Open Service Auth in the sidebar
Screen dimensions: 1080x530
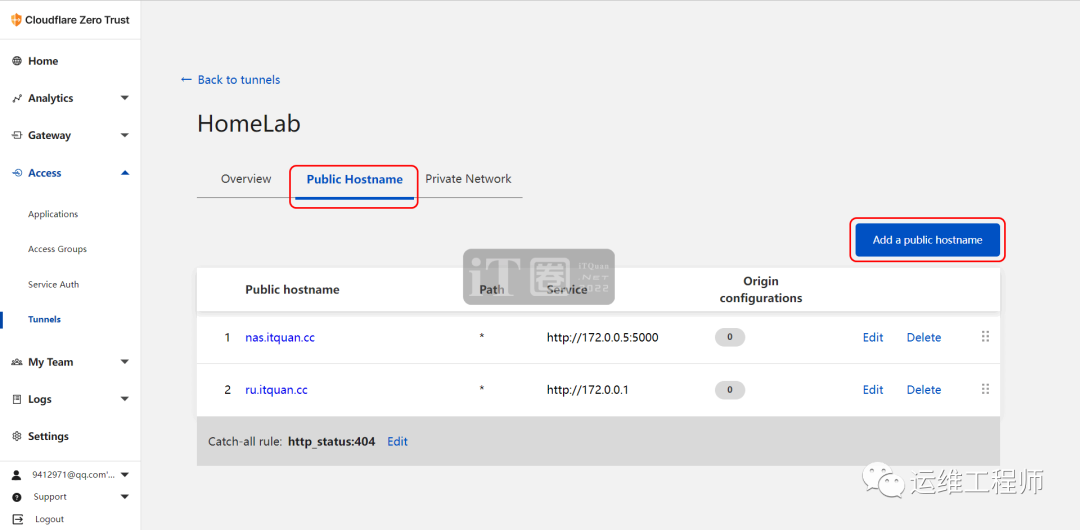[x=54, y=284]
